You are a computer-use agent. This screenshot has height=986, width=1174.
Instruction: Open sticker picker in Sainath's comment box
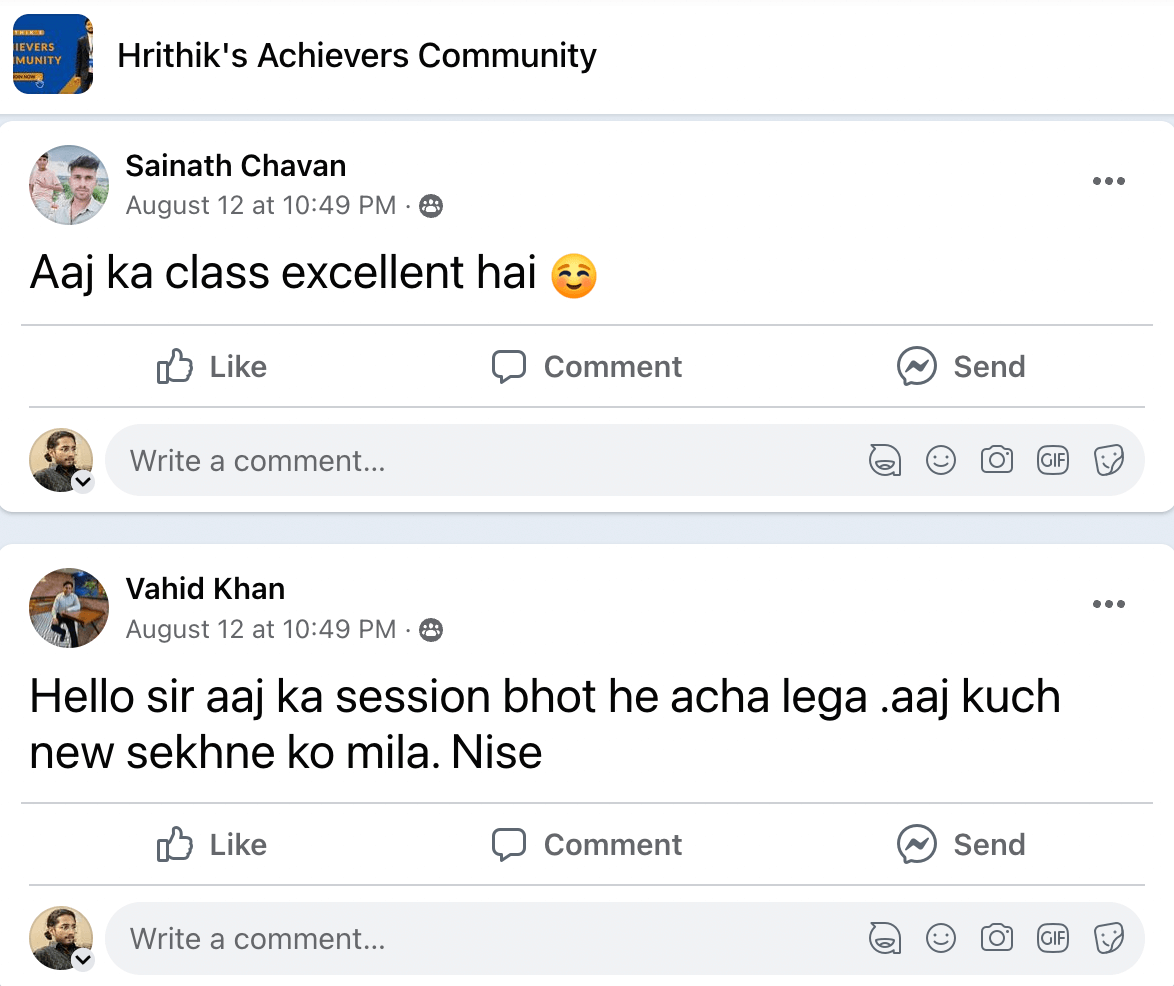(1108, 461)
